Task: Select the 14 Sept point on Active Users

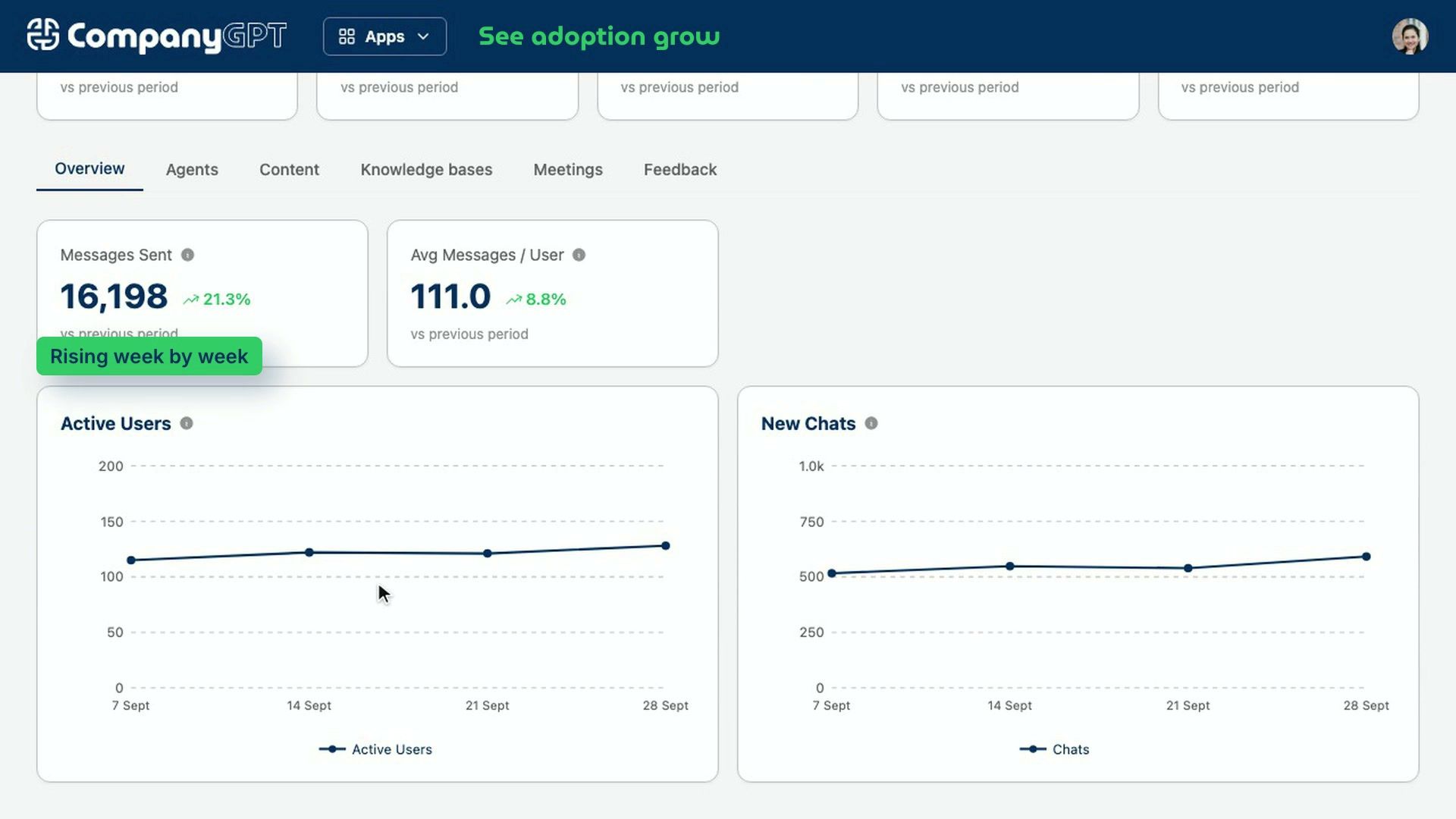Action: click(309, 552)
